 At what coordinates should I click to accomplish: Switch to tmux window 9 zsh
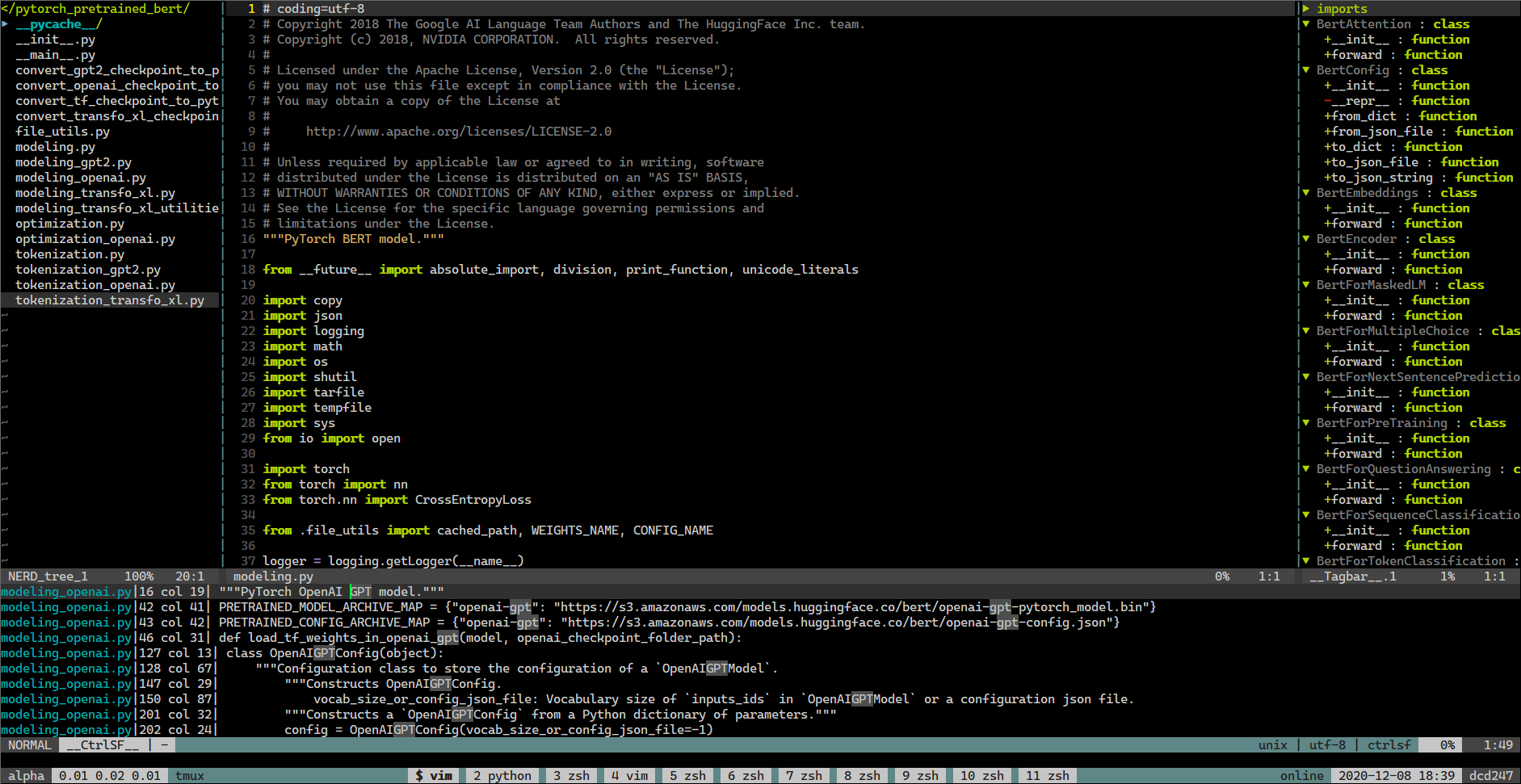pyautogui.click(x=920, y=776)
